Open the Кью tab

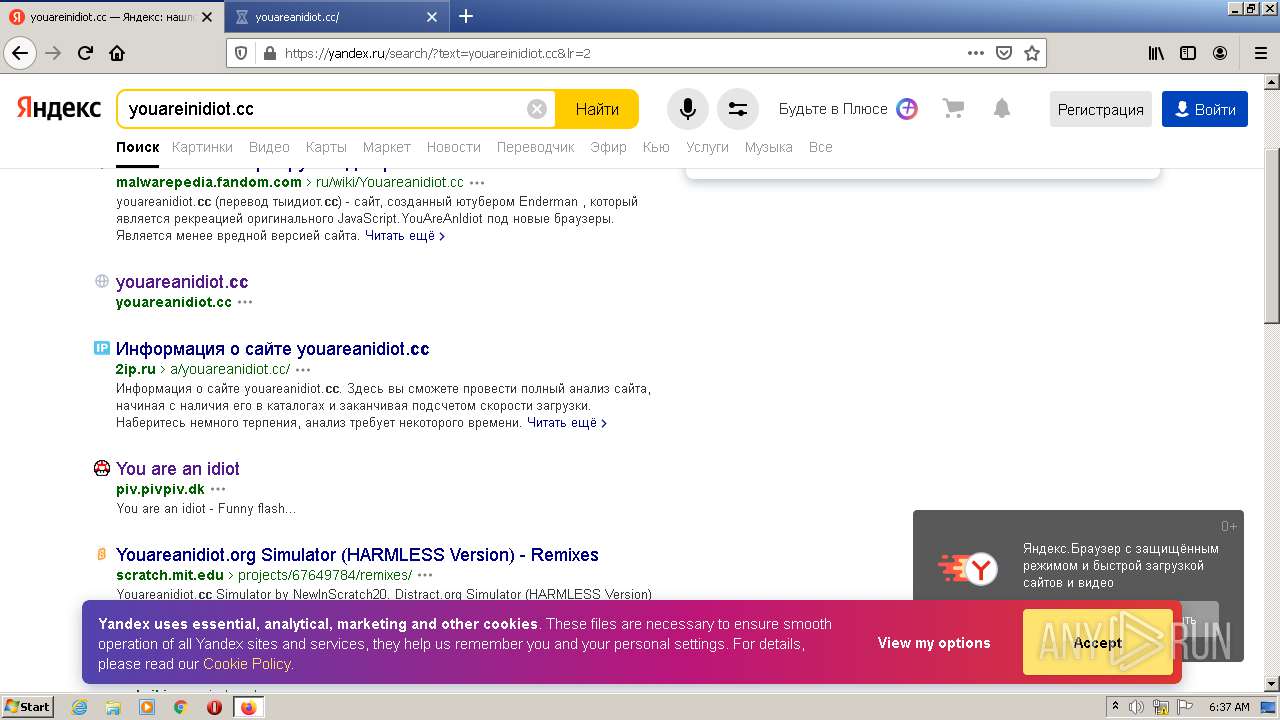(656, 147)
